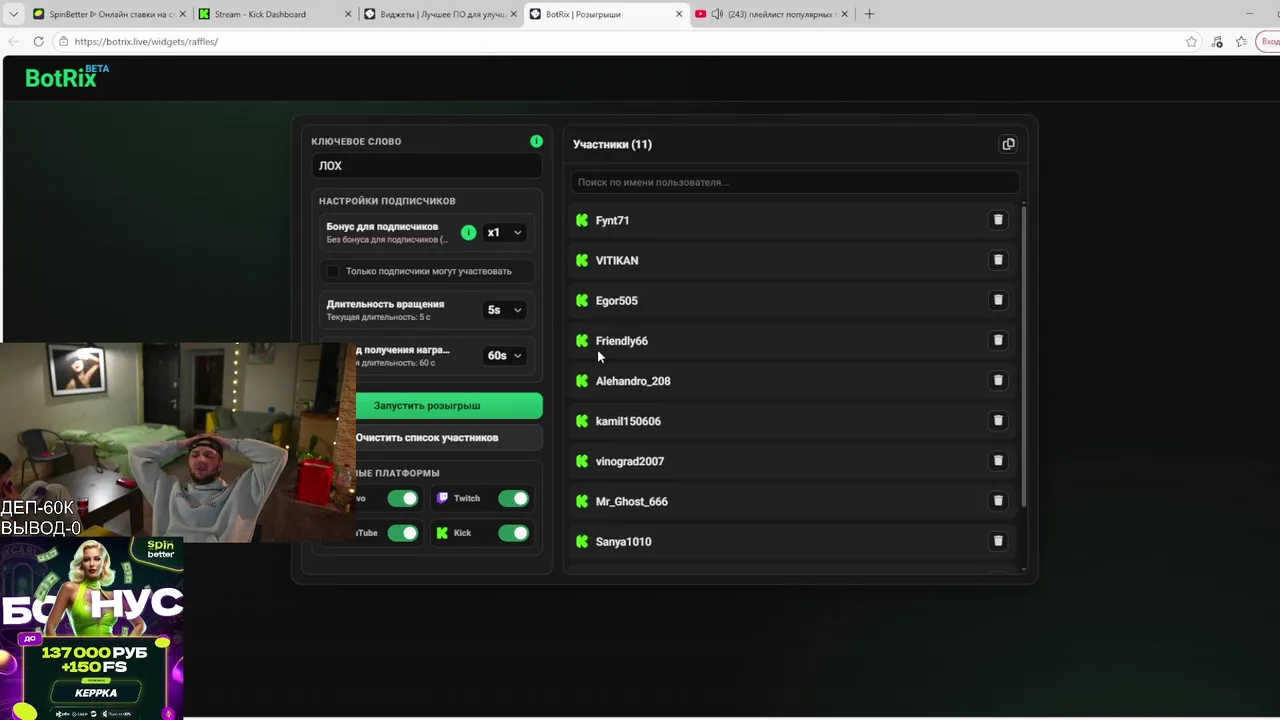Switch to Stream - Kick Dashboard tab
Viewport: 1280px width, 720px height.
point(274,14)
